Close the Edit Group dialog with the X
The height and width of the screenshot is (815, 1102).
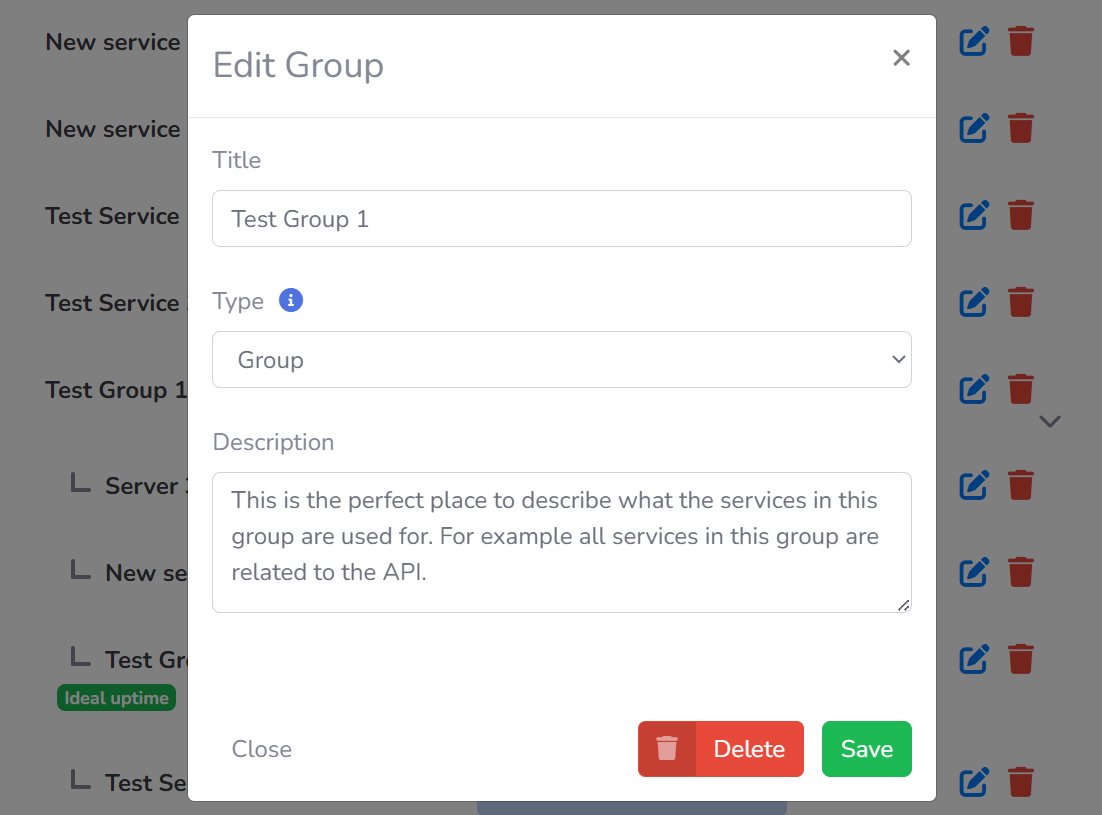pyautogui.click(x=901, y=57)
